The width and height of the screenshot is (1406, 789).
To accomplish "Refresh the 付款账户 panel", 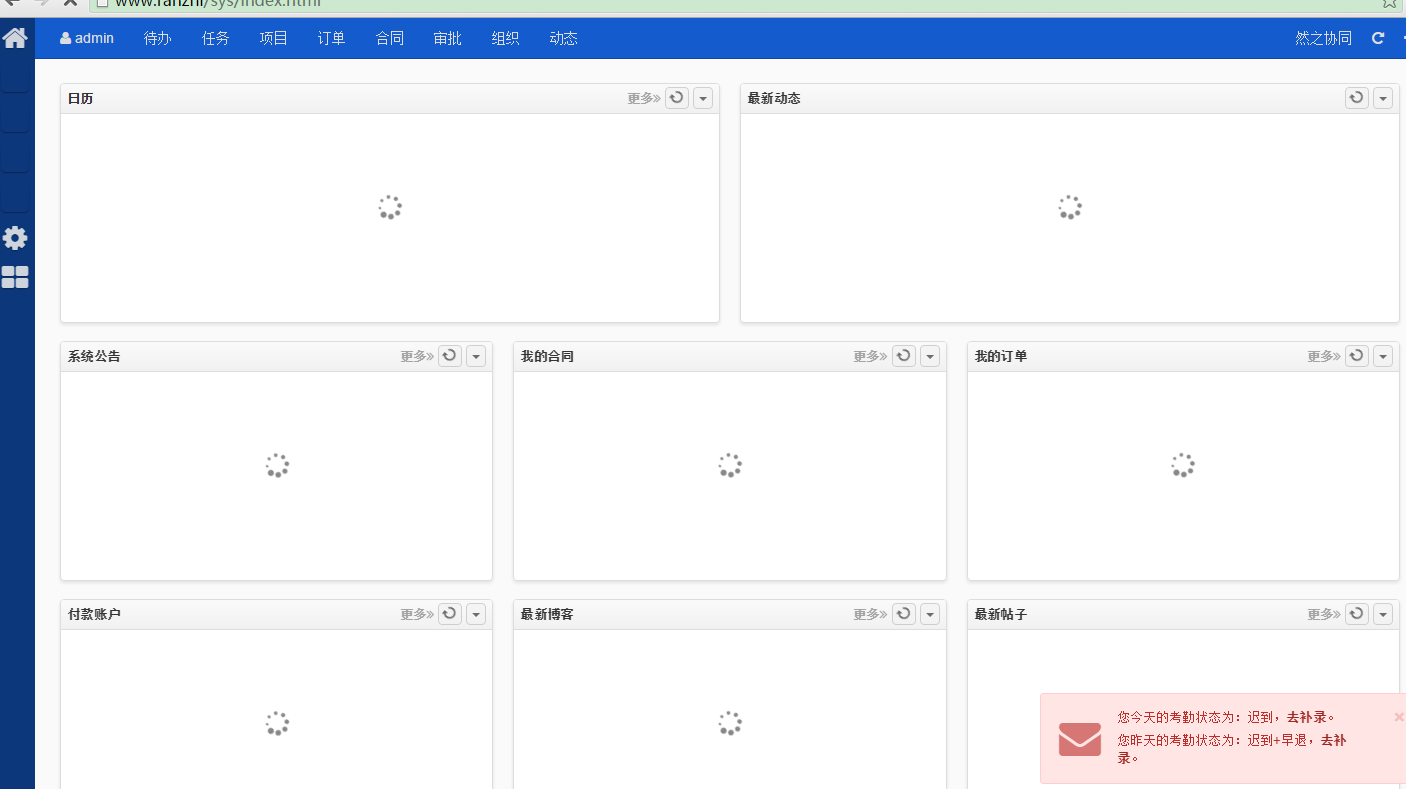I will 450,614.
